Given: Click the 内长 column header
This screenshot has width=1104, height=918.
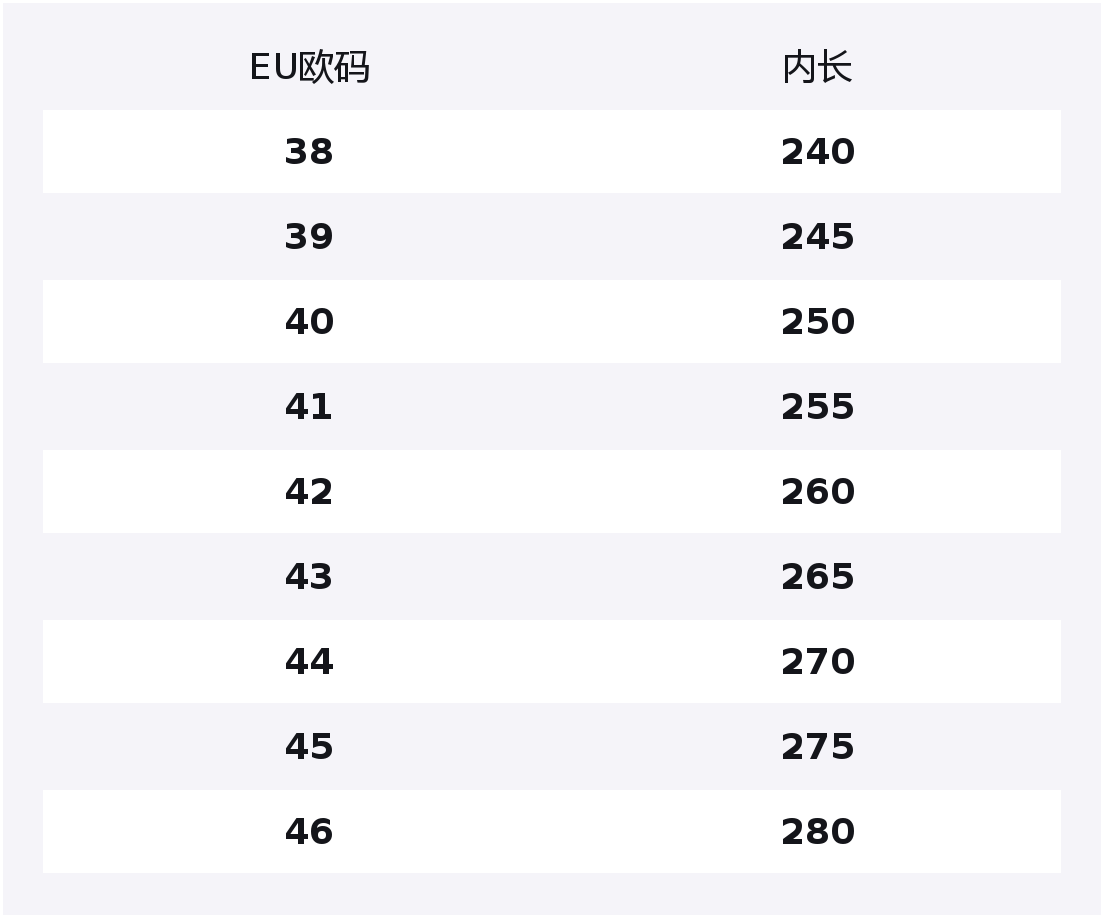Looking at the screenshot, I should pyautogui.click(x=817, y=68).
